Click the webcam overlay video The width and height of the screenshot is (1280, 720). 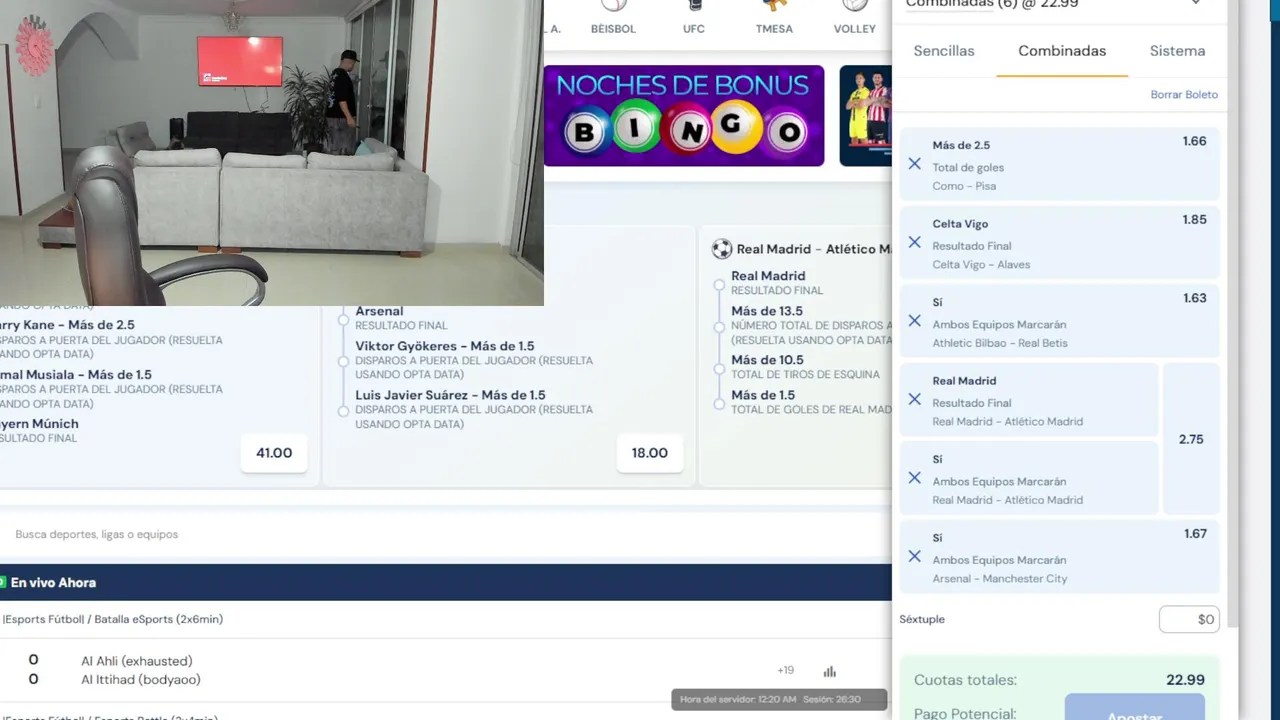[271, 152]
